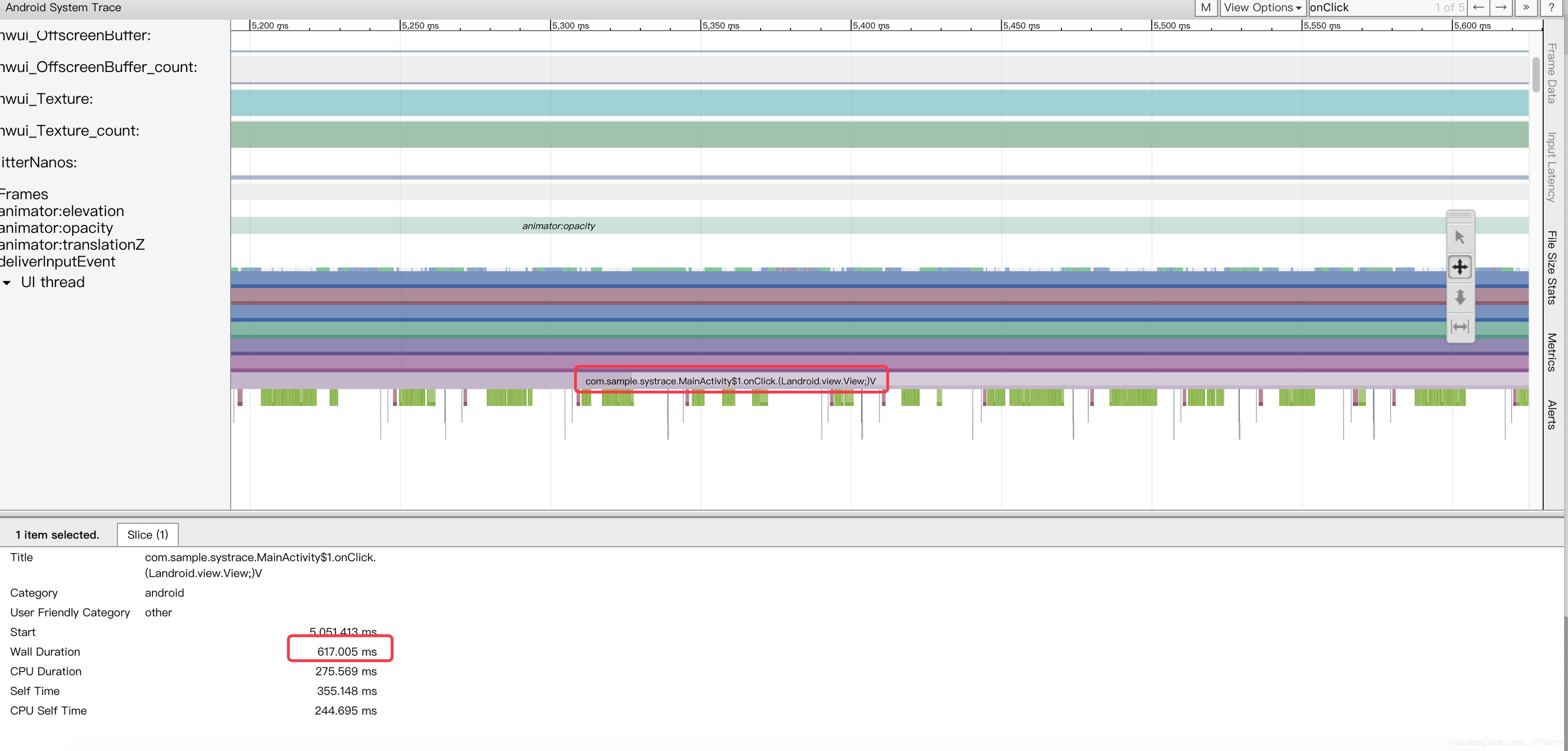Image resolution: width=1568 pixels, height=751 pixels.
Task: Open the Metrics side tab
Action: click(1551, 352)
